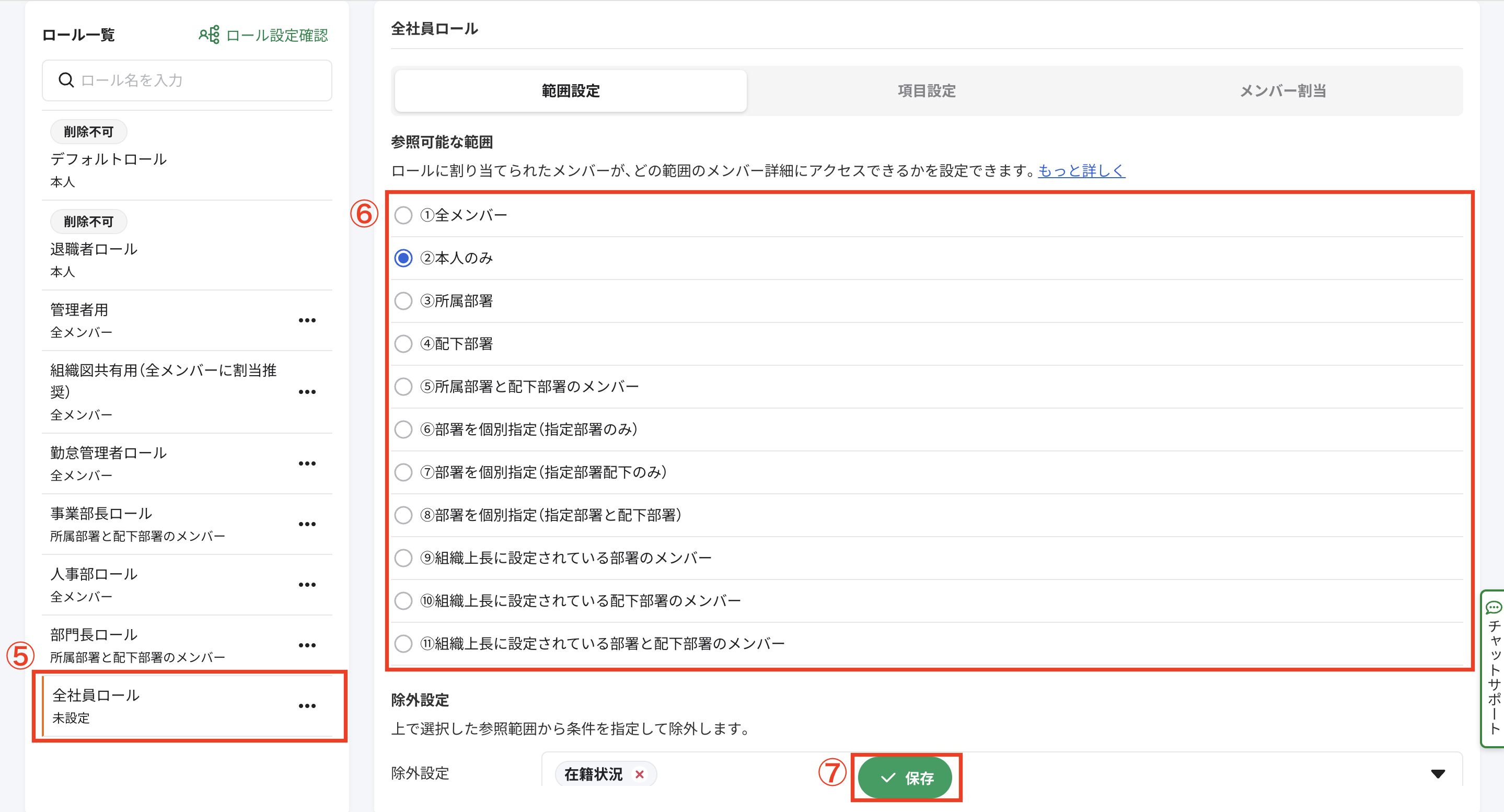Open more options for 部門長ロール
Viewport: 1504px width, 812px height.
307,646
